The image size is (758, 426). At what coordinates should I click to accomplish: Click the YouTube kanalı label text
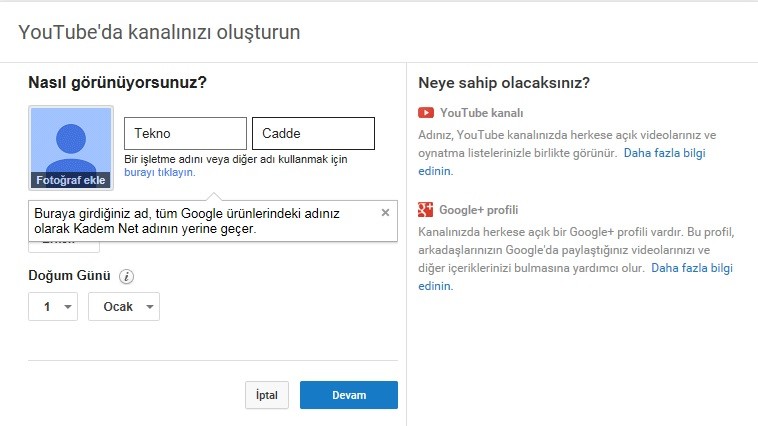click(x=481, y=113)
